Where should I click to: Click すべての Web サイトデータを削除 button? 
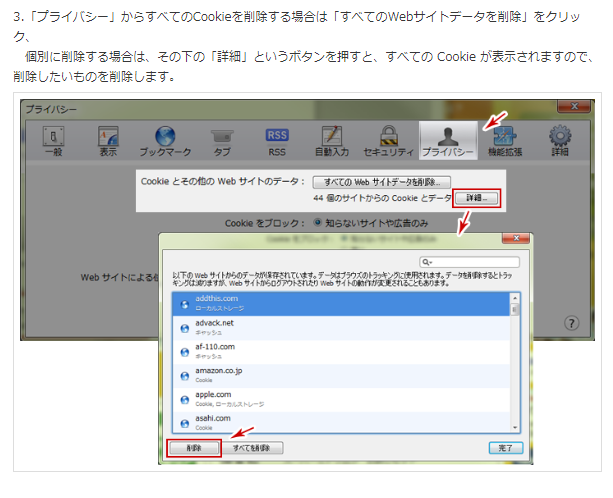[382, 182]
